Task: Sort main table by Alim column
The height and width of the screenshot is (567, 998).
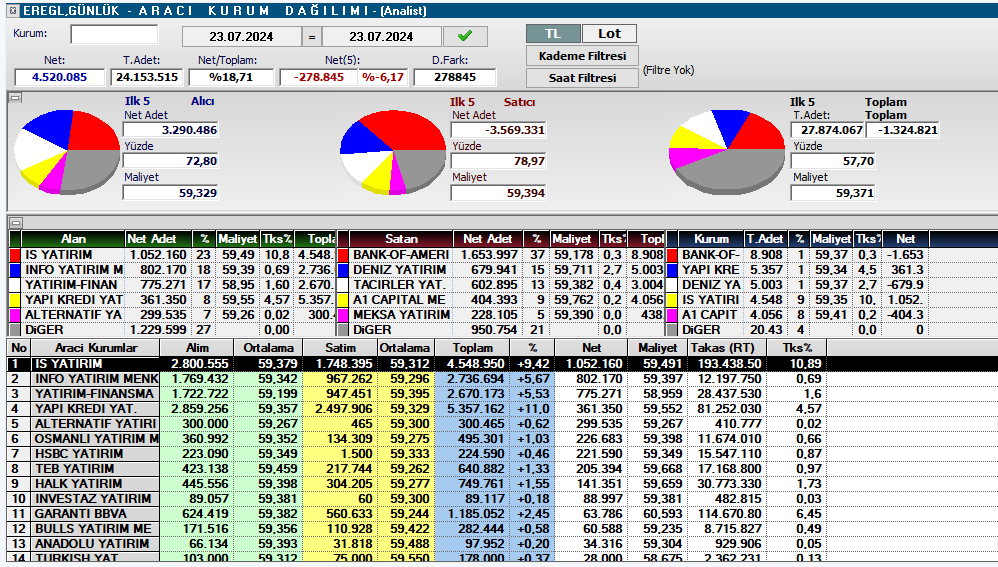Action: pyautogui.click(x=197, y=347)
